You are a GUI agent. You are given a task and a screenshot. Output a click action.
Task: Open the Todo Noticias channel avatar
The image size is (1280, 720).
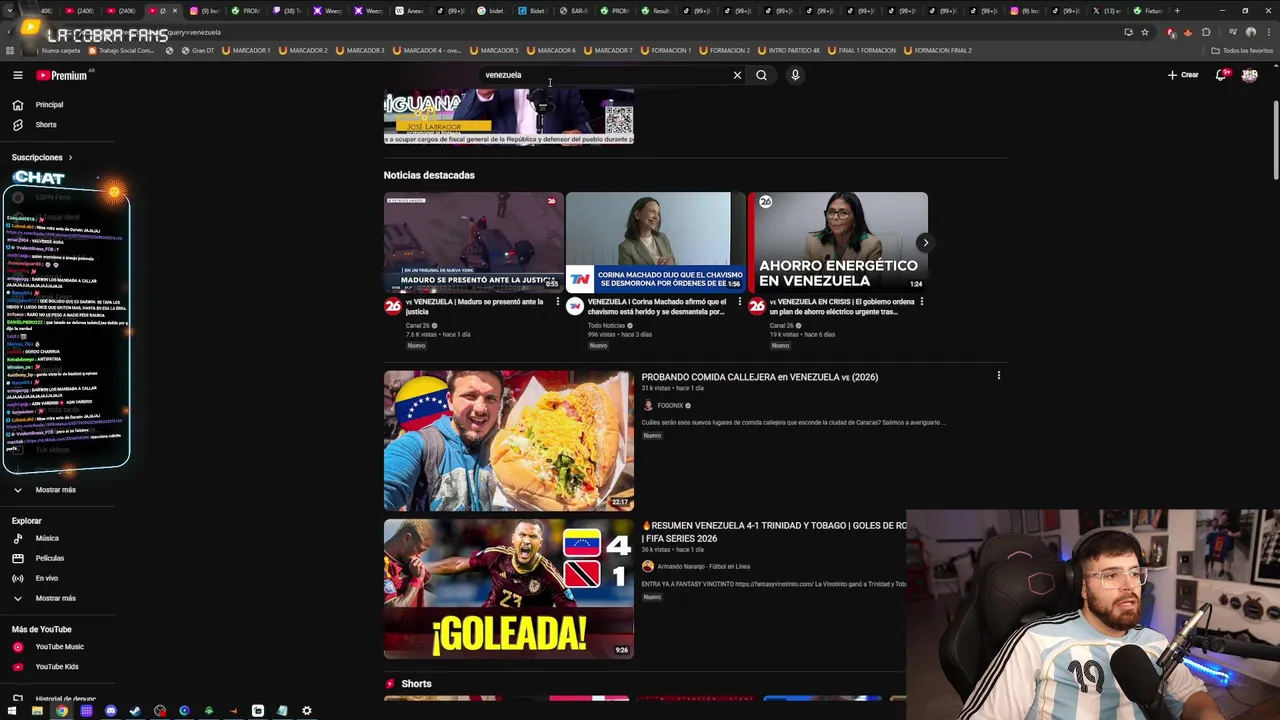click(x=575, y=306)
